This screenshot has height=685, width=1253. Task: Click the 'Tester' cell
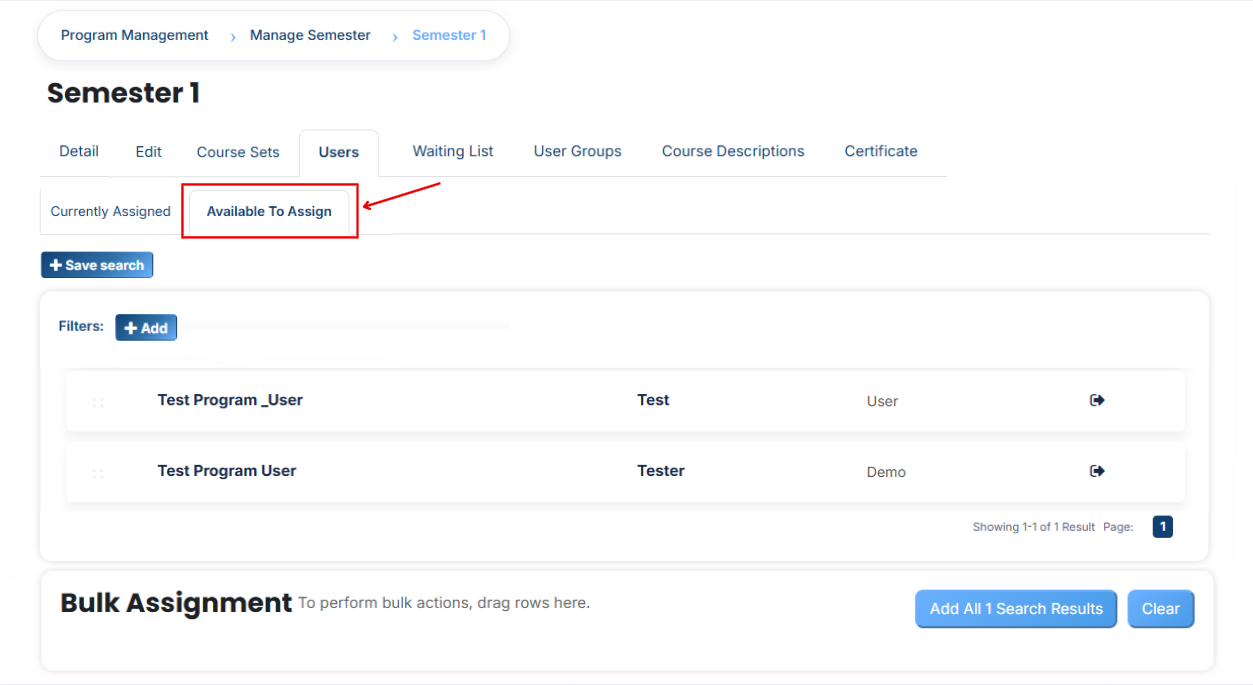pos(661,471)
